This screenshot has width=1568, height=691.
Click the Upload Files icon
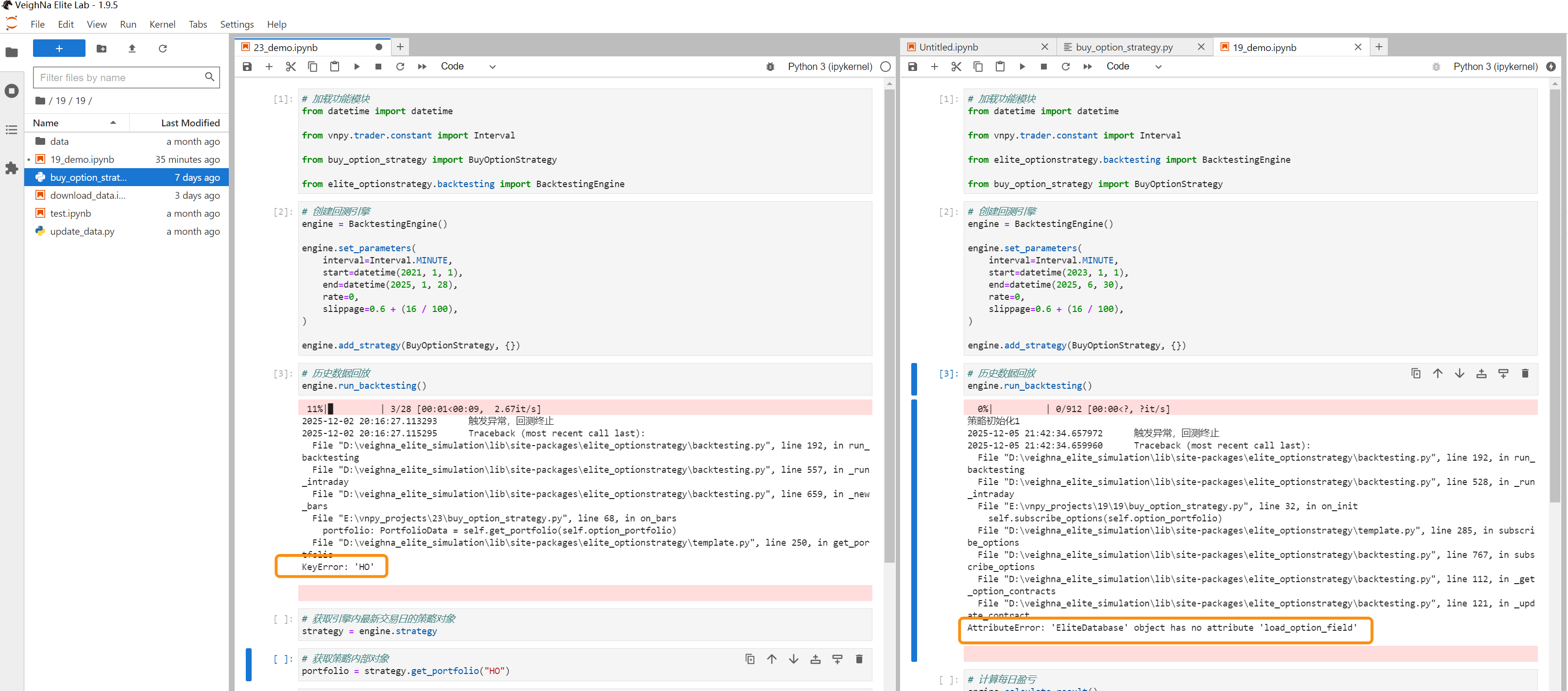click(132, 49)
